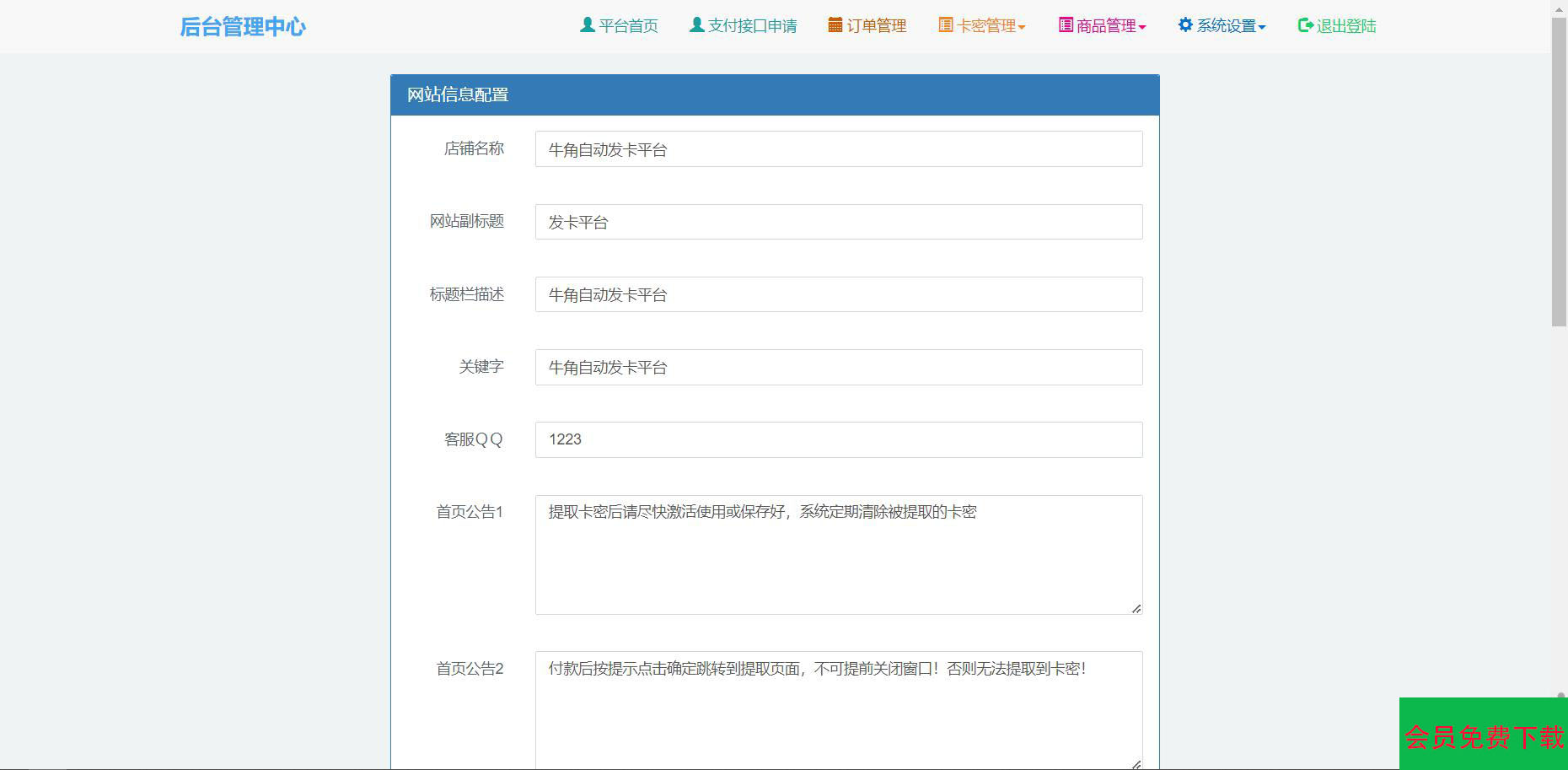Click the logout icon beside 退出登陆
Screen dimensions: 1568x770
coord(1305,25)
